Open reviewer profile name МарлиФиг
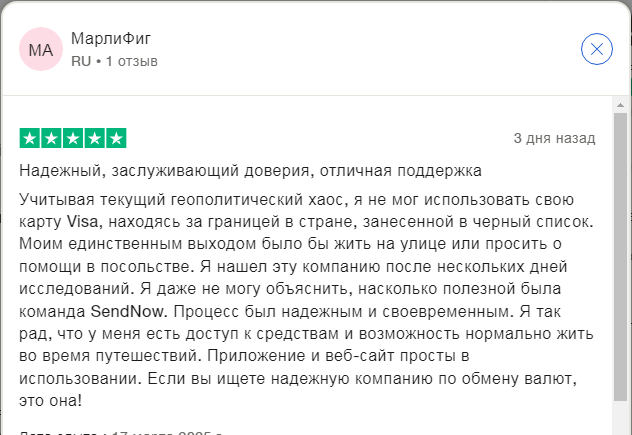Screen dimensions: 632x435 (111, 39)
